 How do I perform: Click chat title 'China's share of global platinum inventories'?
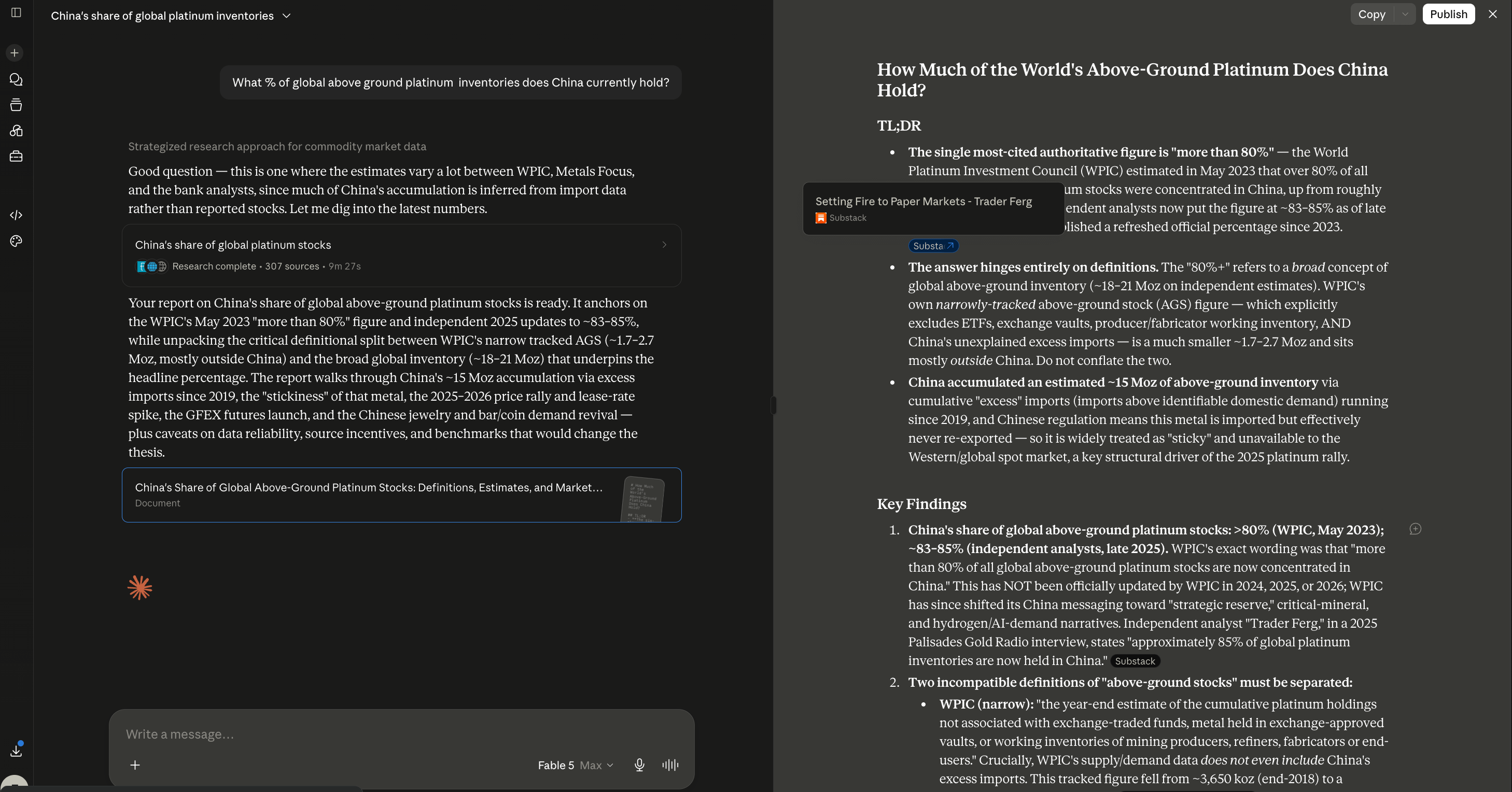(x=162, y=16)
